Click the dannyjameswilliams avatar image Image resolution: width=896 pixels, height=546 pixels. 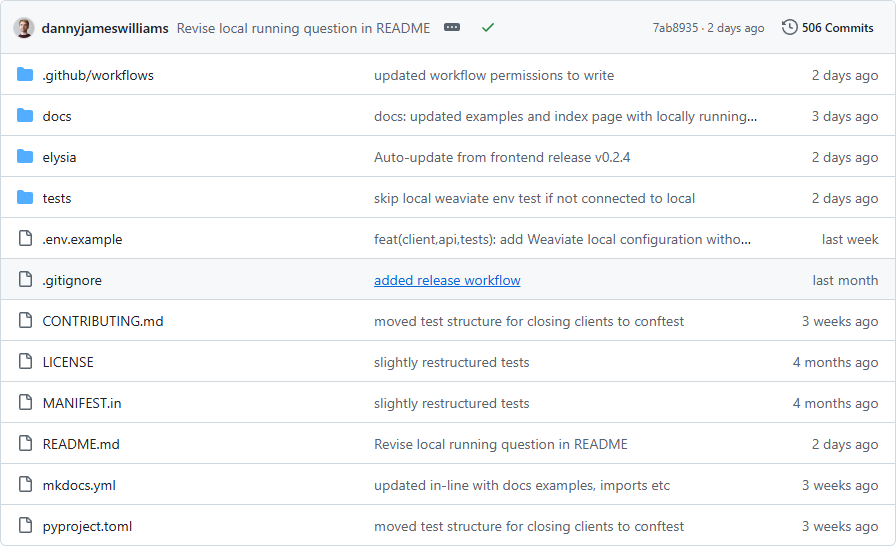[x=24, y=28]
